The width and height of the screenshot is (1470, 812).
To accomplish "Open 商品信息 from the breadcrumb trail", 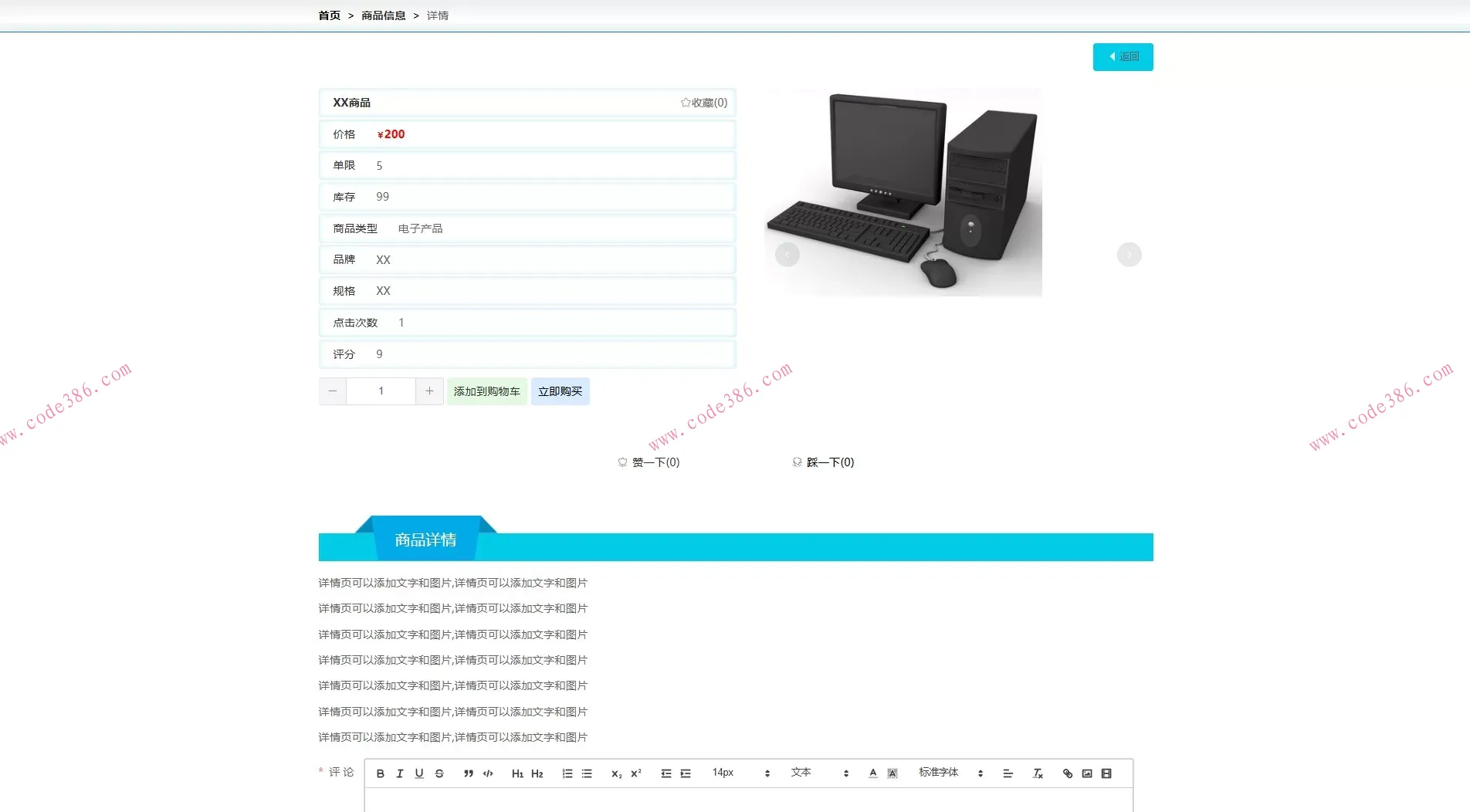I will (x=382, y=15).
